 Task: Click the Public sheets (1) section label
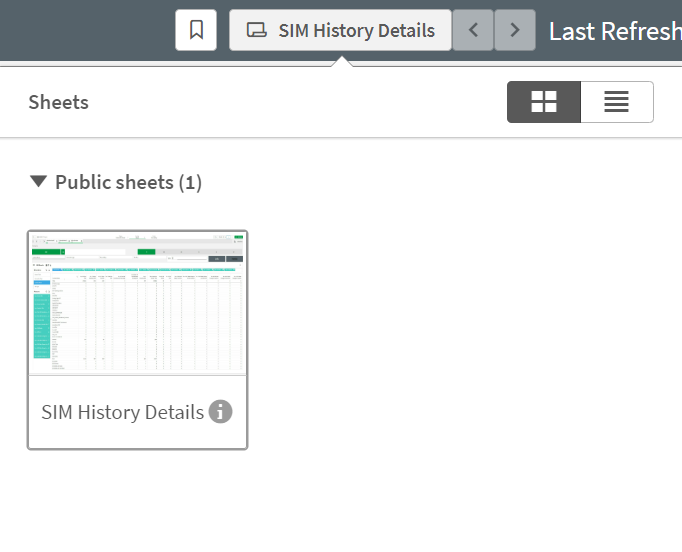coord(128,182)
